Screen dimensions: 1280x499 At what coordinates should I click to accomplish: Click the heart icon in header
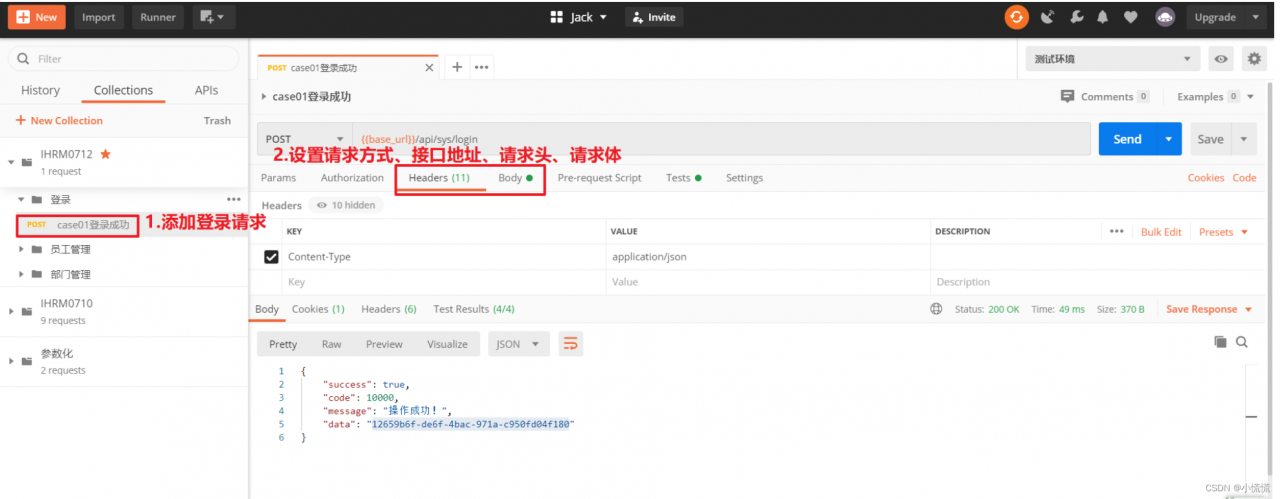coord(1131,17)
